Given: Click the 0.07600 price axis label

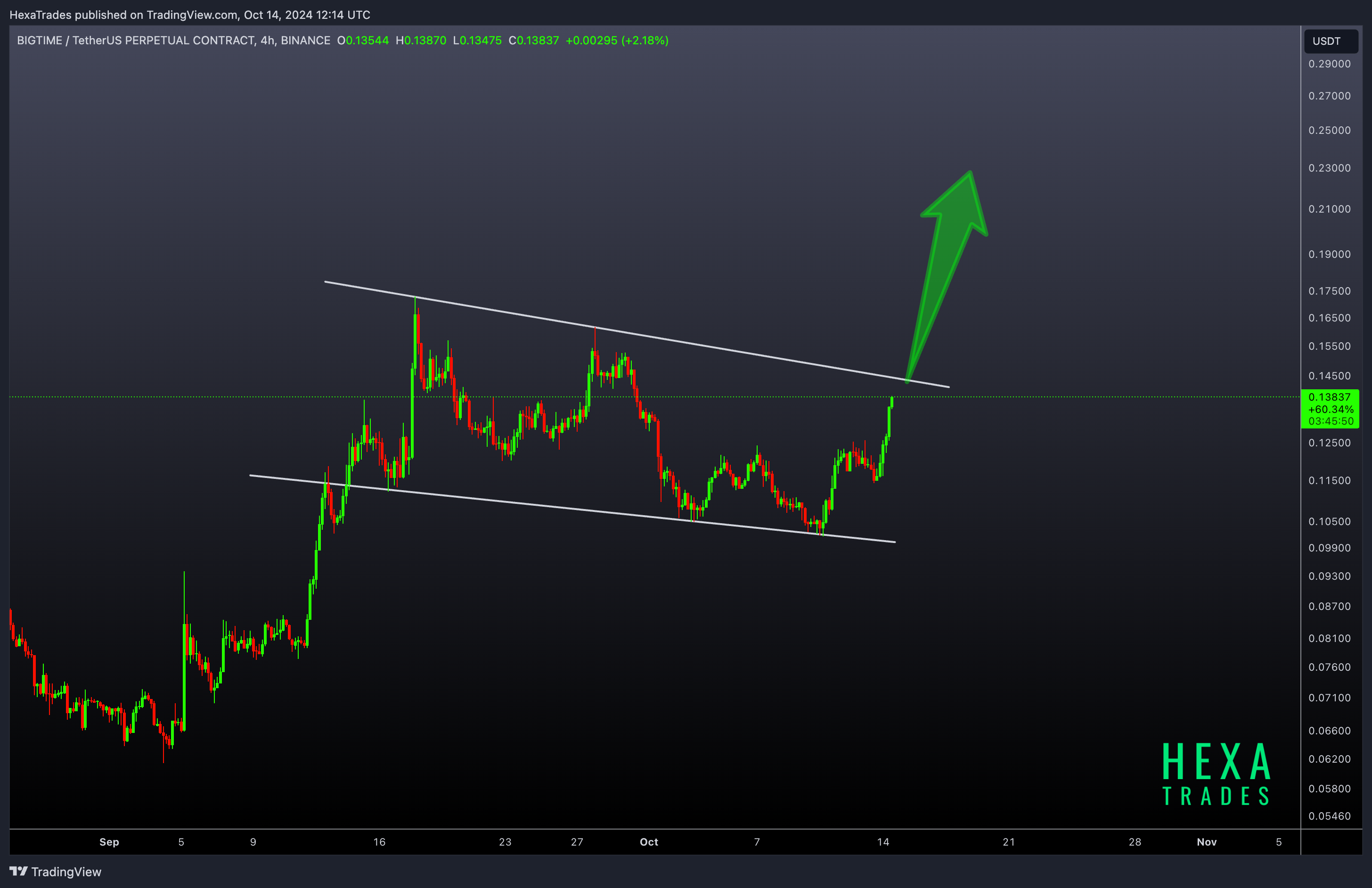Looking at the screenshot, I should [1329, 667].
